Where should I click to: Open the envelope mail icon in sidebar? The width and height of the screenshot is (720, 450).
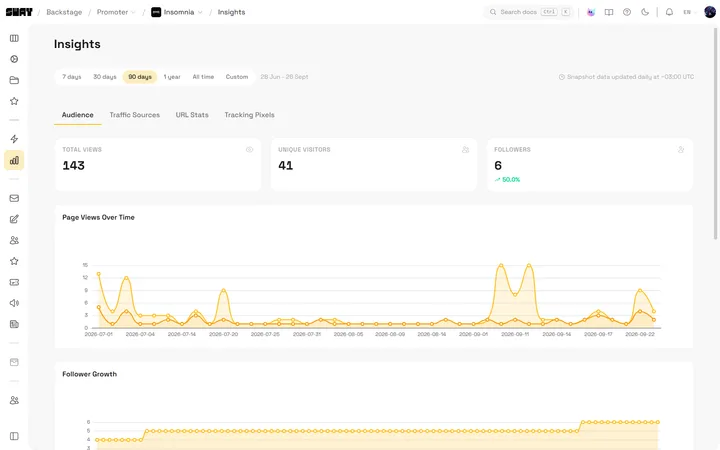[x=14, y=198]
